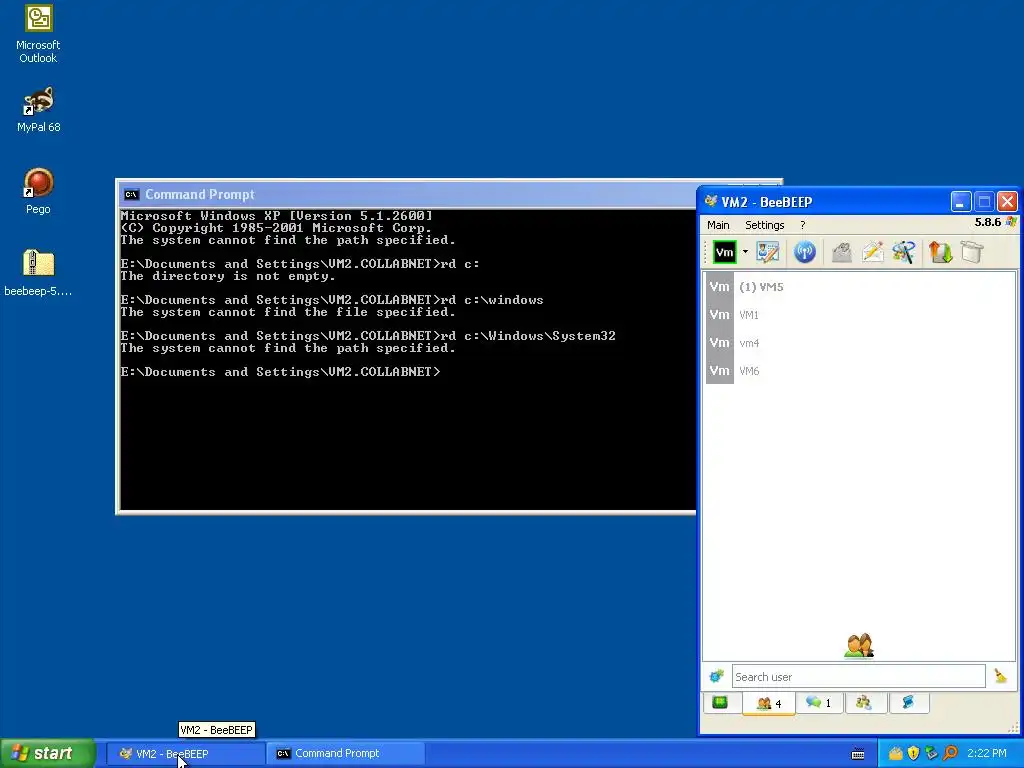
Task: Switch to the blue monitor icon tab
Action: click(908, 703)
